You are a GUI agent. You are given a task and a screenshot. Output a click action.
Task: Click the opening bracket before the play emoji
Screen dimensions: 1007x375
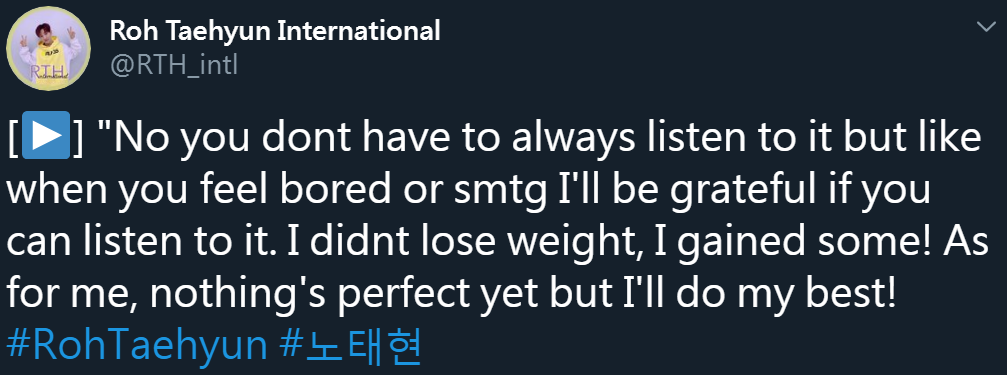point(14,136)
